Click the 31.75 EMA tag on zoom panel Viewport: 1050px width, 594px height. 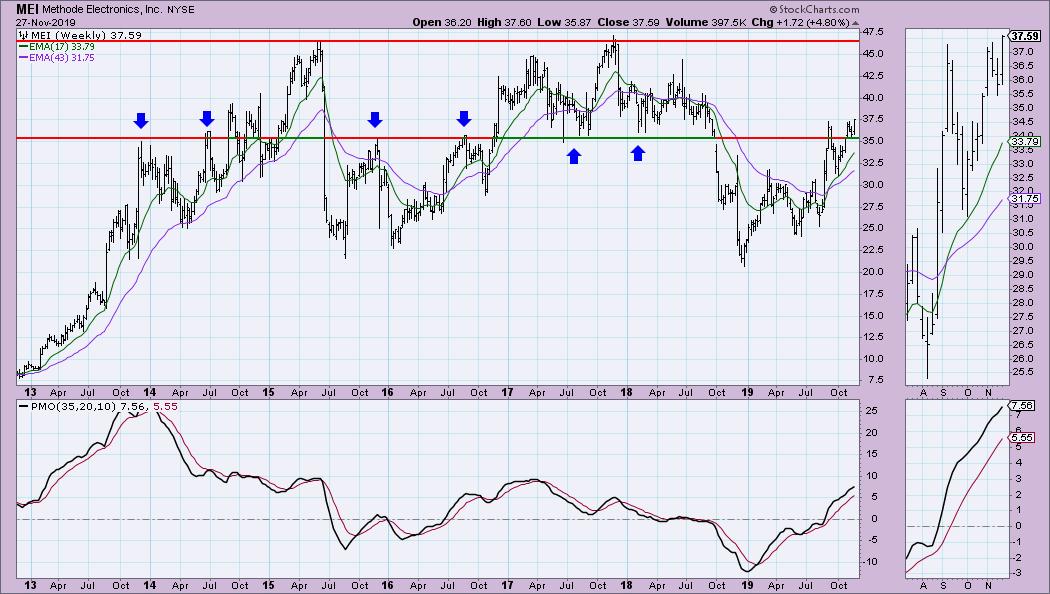coord(1025,199)
